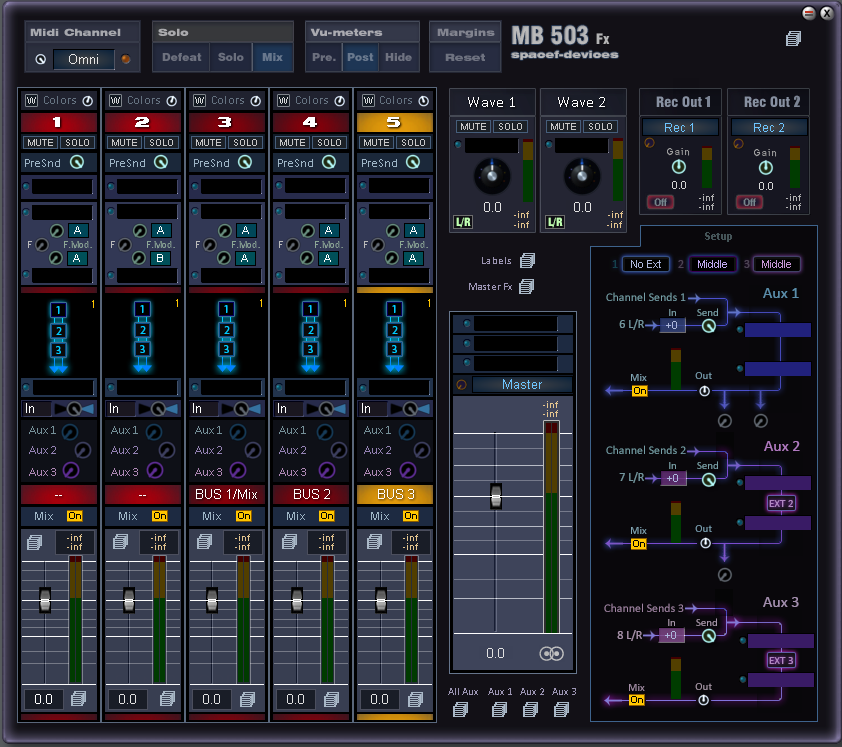Click the Aux 1 knob on channel 5
This screenshot has height=747, width=842.
pyautogui.click(x=407, y=431)
